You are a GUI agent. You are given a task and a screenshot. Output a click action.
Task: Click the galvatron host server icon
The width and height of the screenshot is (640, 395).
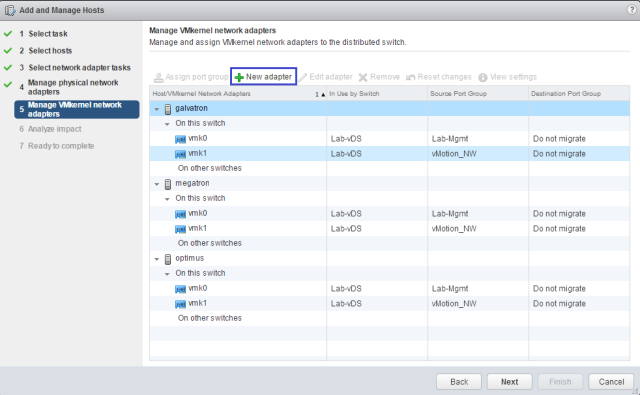(x=168, y=109)
